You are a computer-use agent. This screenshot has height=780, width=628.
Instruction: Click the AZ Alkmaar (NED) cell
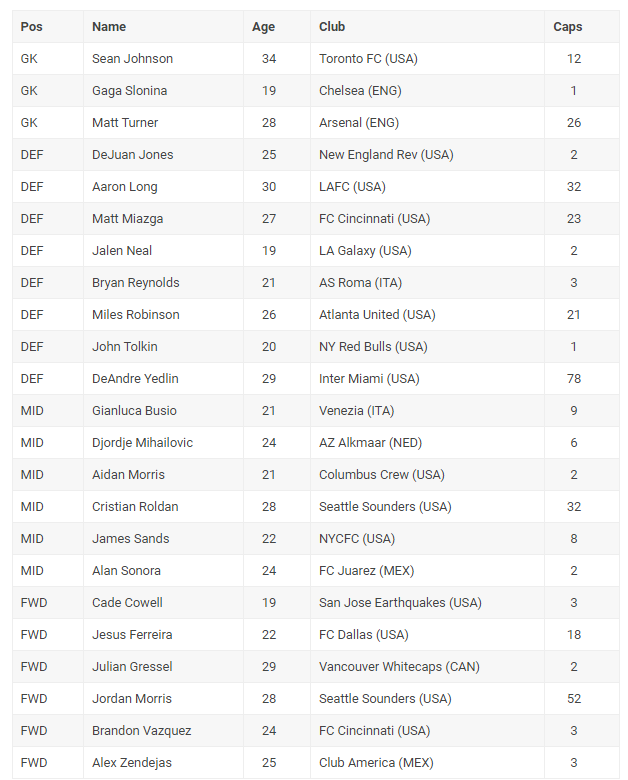pos(367,443)
